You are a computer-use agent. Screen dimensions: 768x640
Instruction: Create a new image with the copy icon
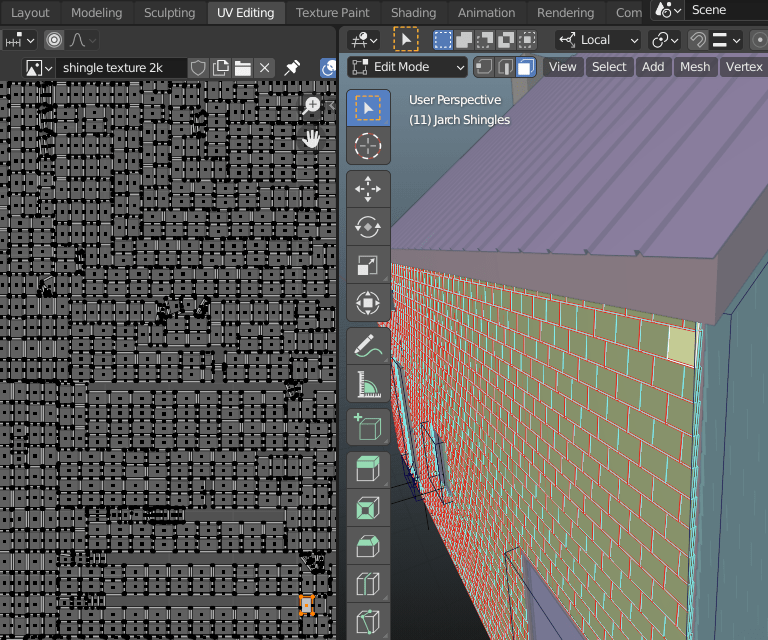pos(220,68)
